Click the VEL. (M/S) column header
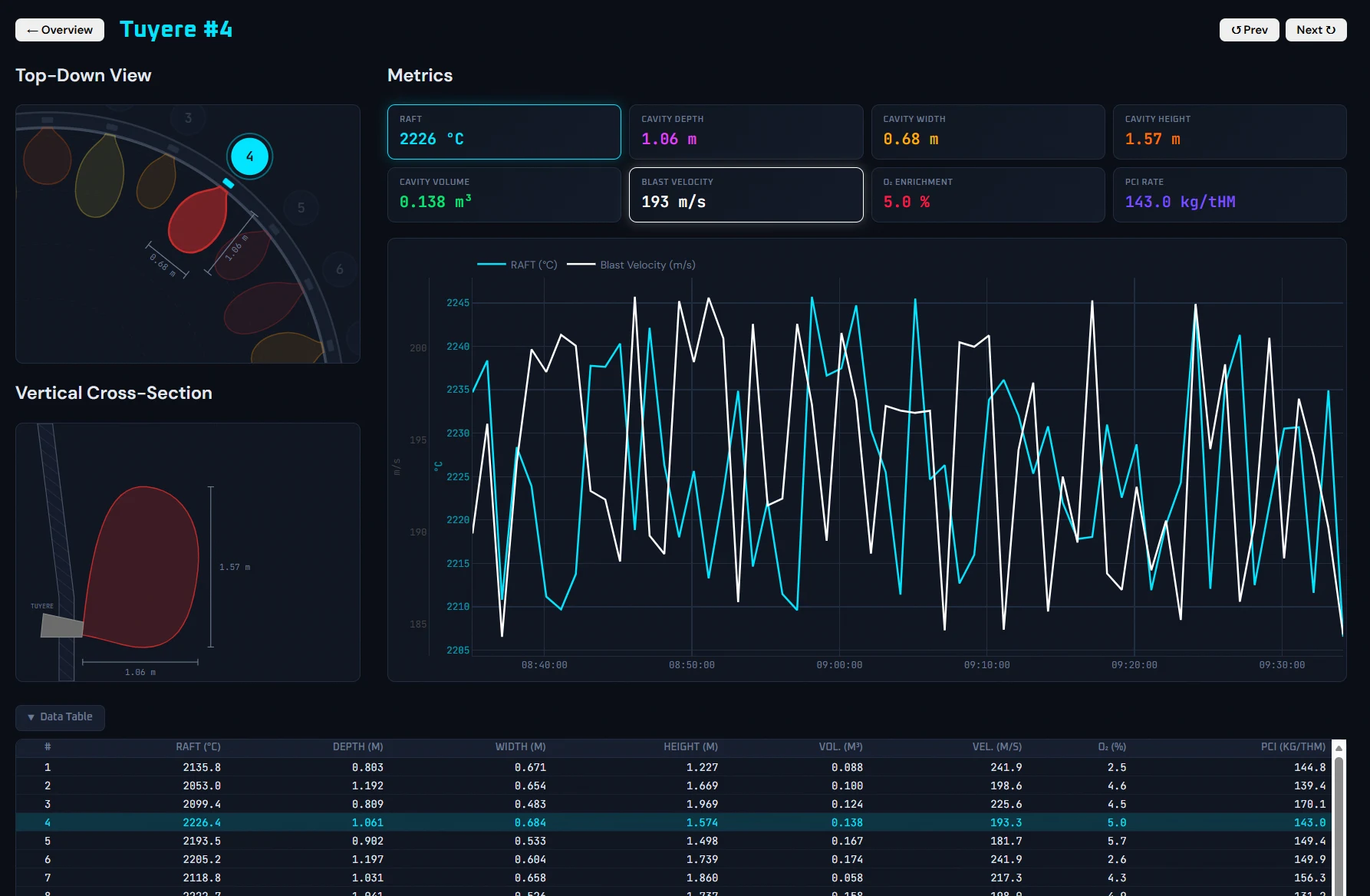This screenshot has height=896, width=1370. (x=996, y=746)
